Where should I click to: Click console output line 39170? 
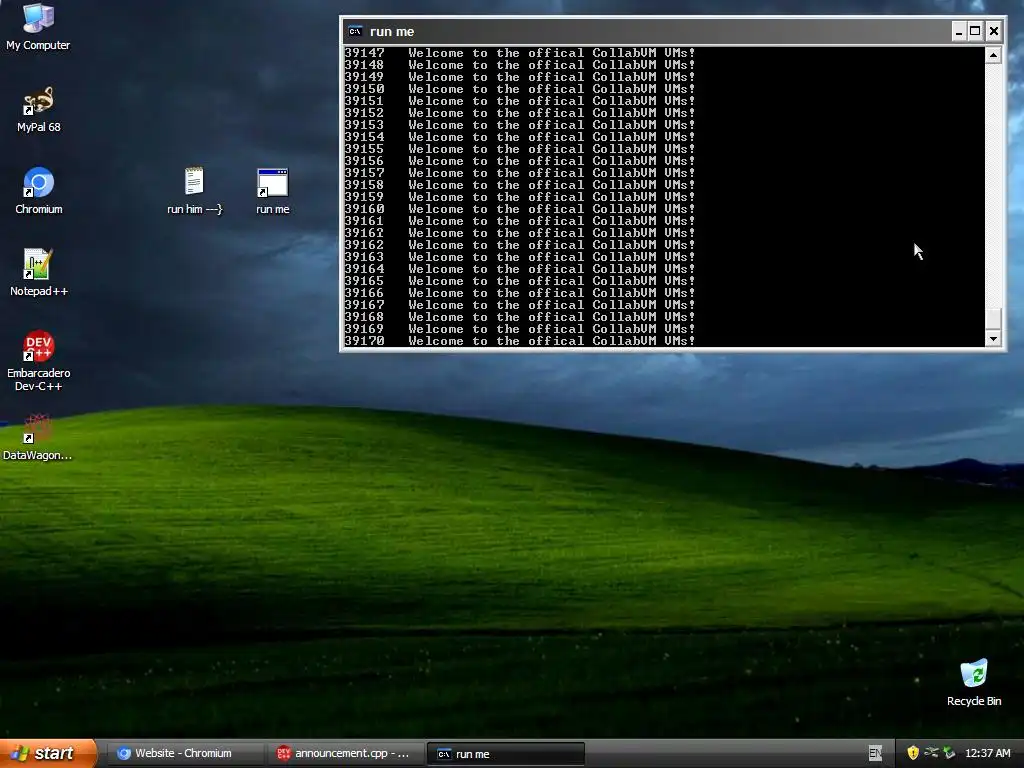520,341
